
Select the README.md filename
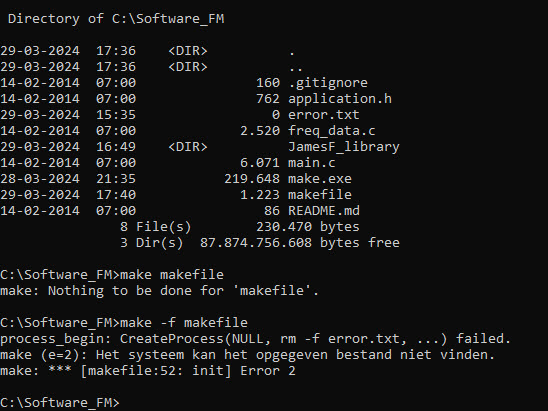[x=324, y=211]
